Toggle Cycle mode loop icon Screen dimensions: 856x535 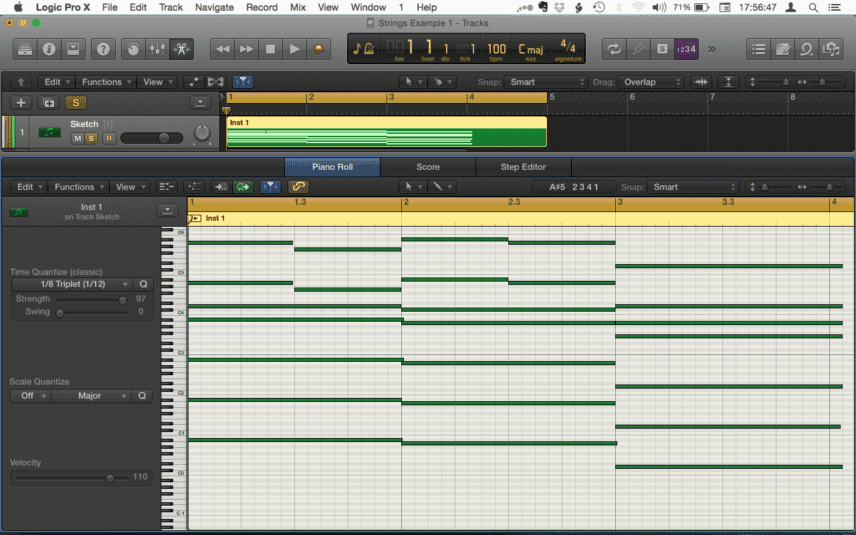point(614,49)
